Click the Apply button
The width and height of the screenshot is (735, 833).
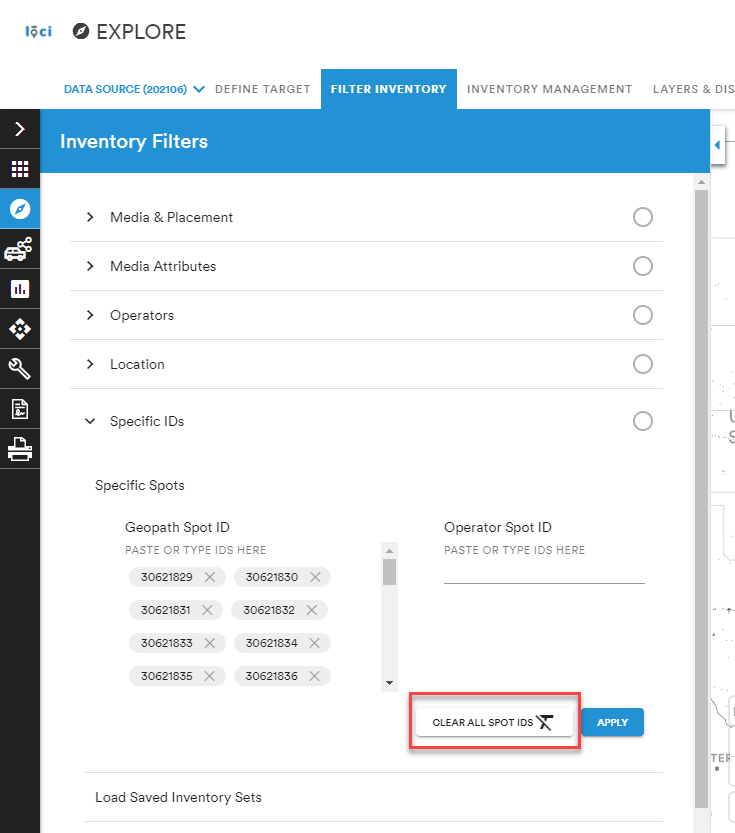click(612, 722)
